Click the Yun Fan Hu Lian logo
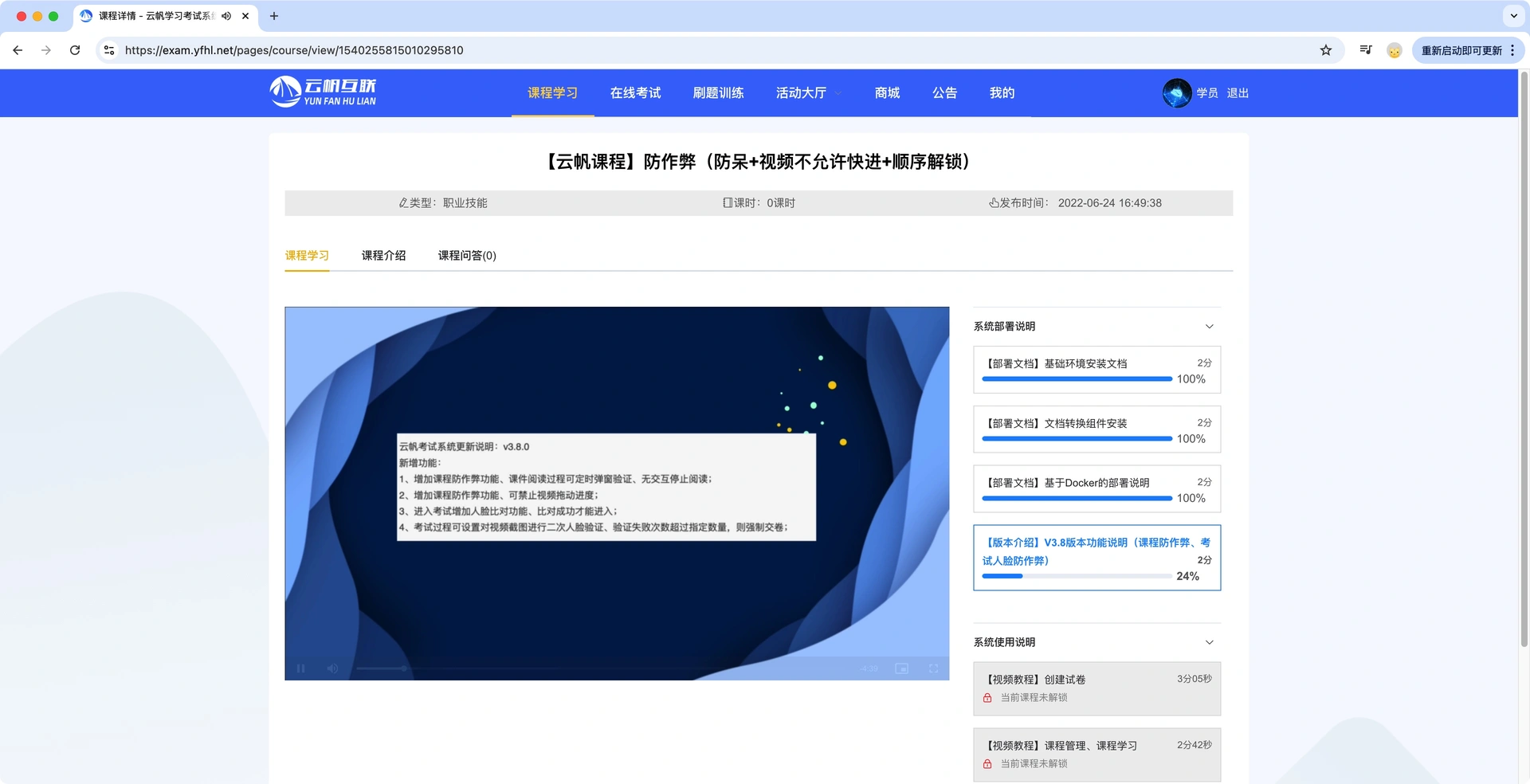Image resolution: width=1530 pixels, height=784 pixels. 323,92
